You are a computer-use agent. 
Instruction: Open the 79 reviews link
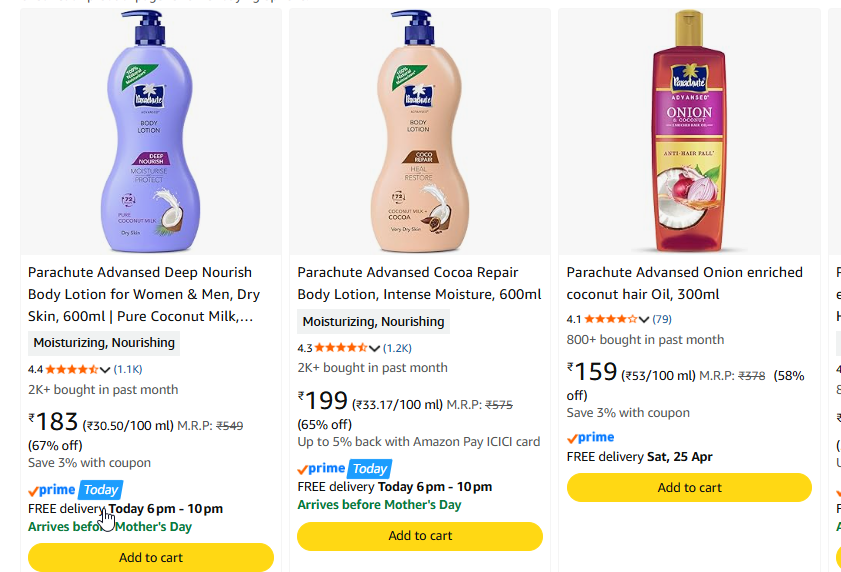pos(662,319)
